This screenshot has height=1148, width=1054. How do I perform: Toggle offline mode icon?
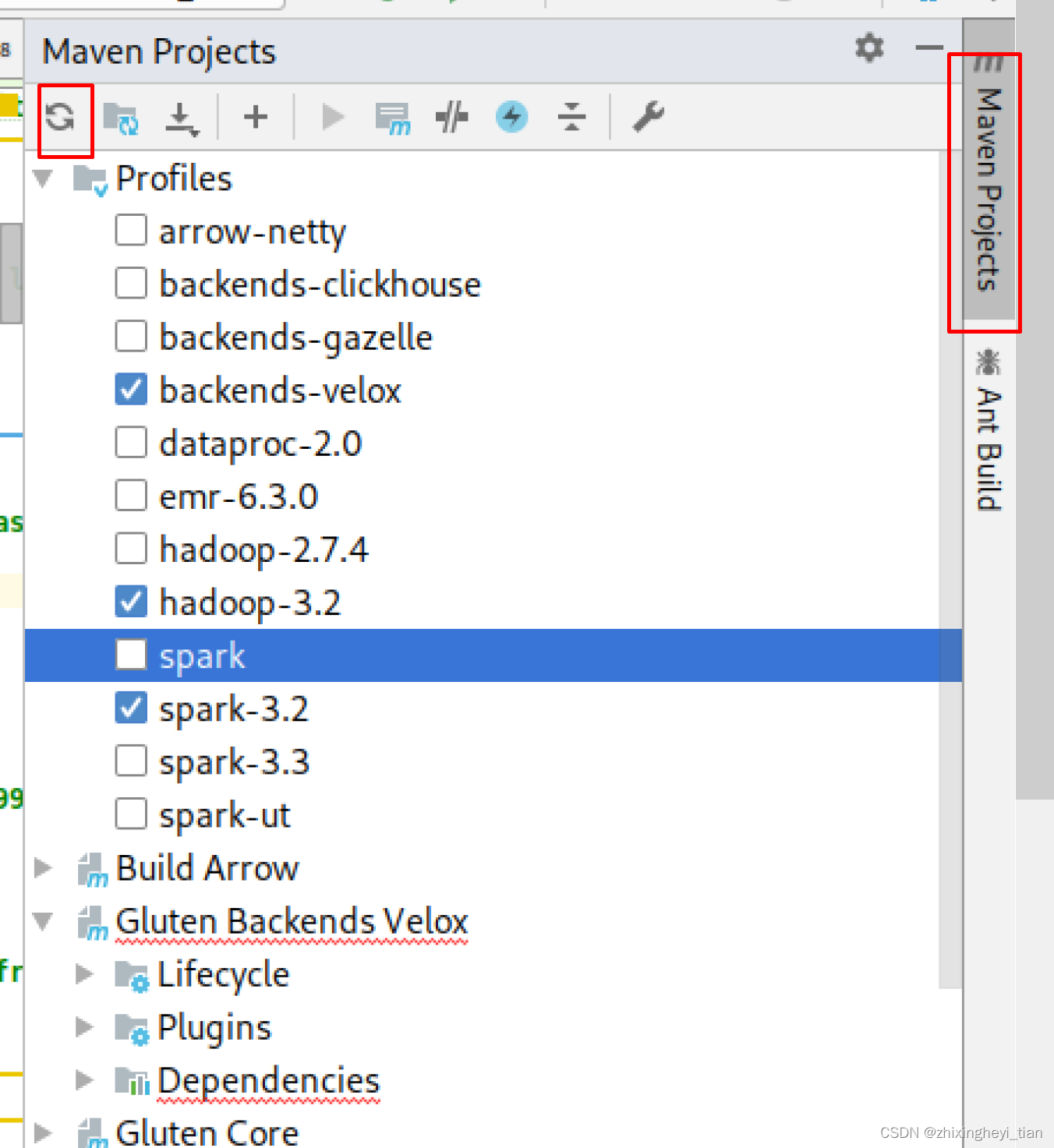[x=452, y=118]
